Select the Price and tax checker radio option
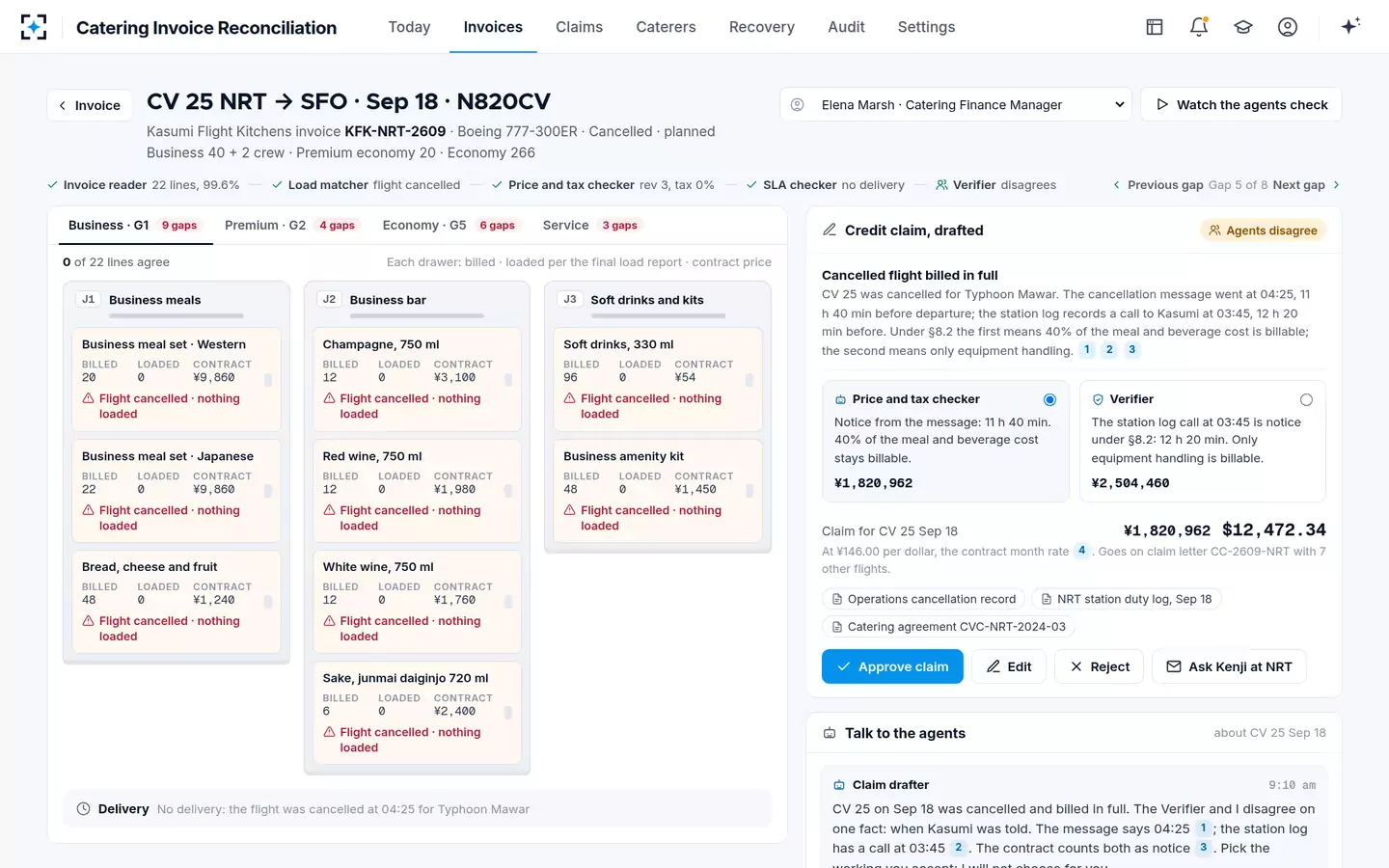Viewport: 1389px width, 868px height. [x=1049, y=399]
